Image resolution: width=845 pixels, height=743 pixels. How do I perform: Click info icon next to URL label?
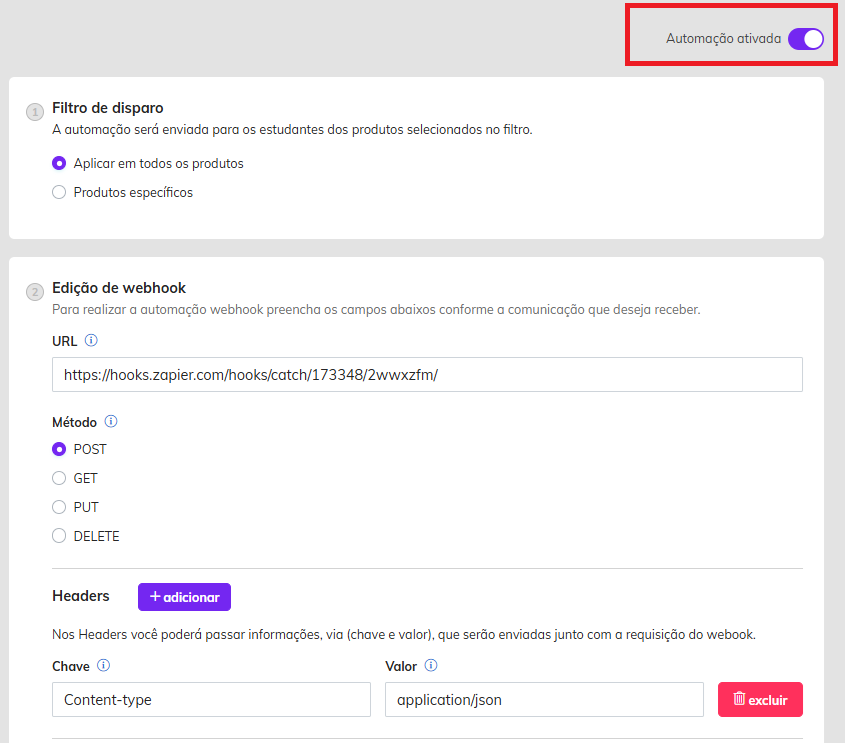[91, 341]
